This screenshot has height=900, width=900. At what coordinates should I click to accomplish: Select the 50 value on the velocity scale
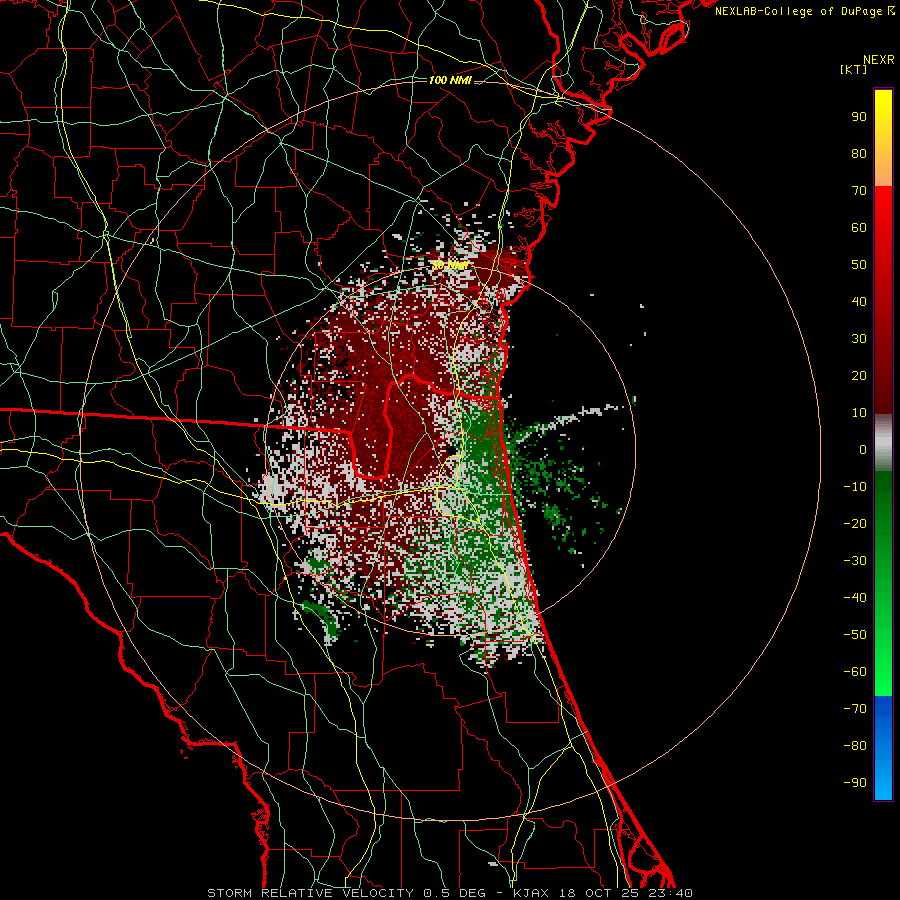[859, 265]
